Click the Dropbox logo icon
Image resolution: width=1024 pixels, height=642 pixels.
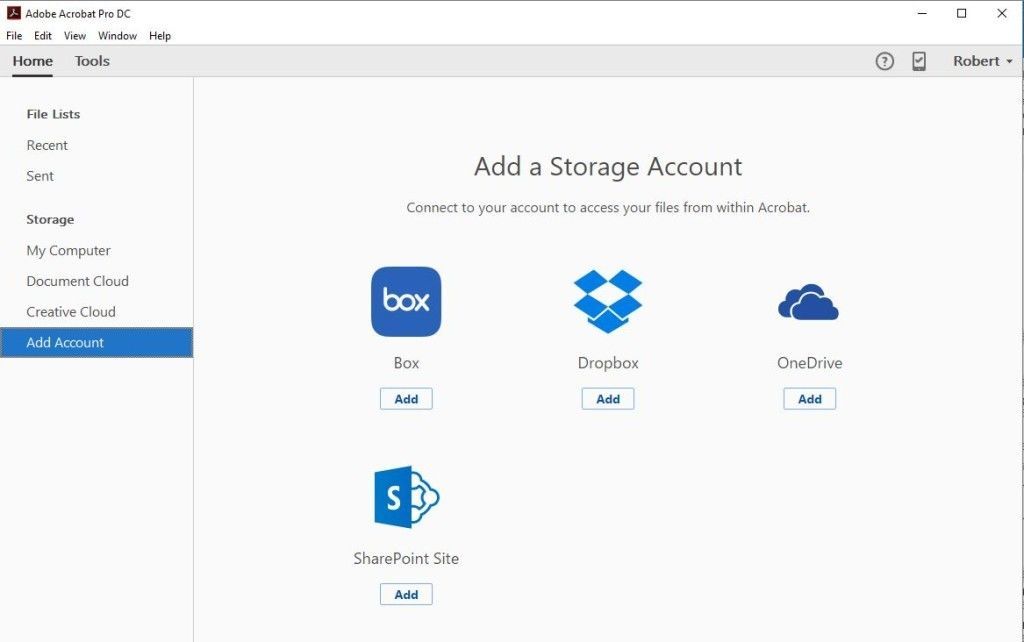[x=608, y=301]
